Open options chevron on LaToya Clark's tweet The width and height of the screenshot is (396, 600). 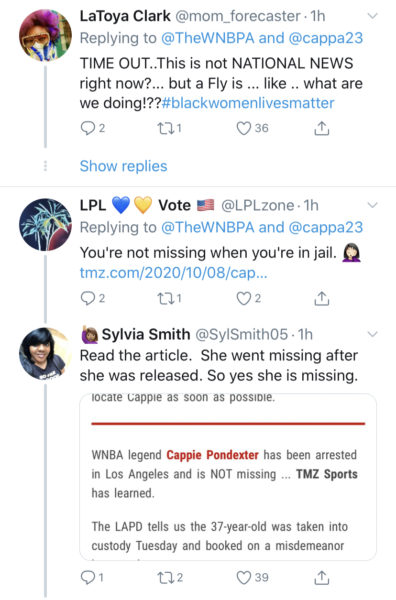372,16
